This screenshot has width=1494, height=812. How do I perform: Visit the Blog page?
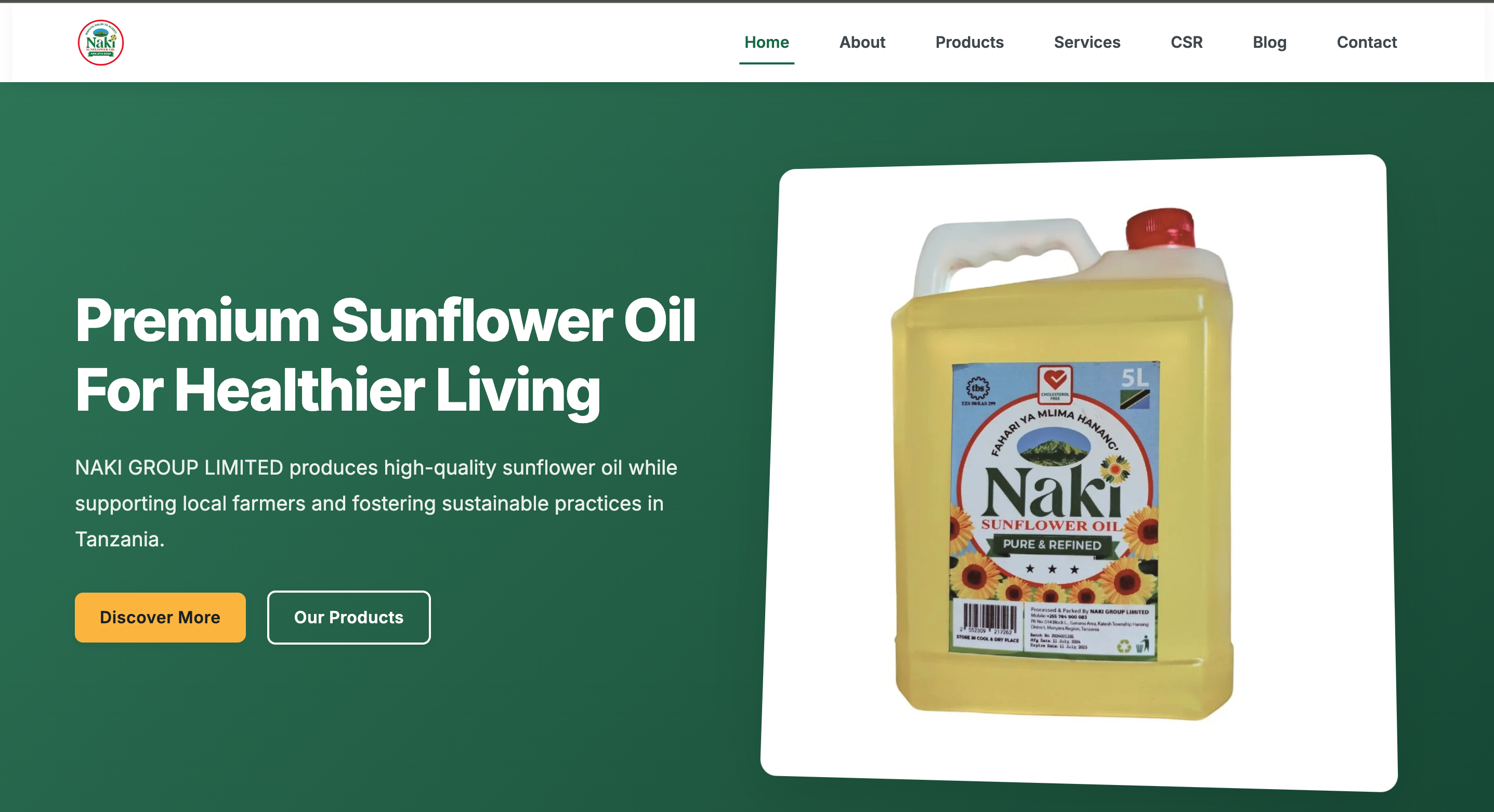tap(1269, 42)
